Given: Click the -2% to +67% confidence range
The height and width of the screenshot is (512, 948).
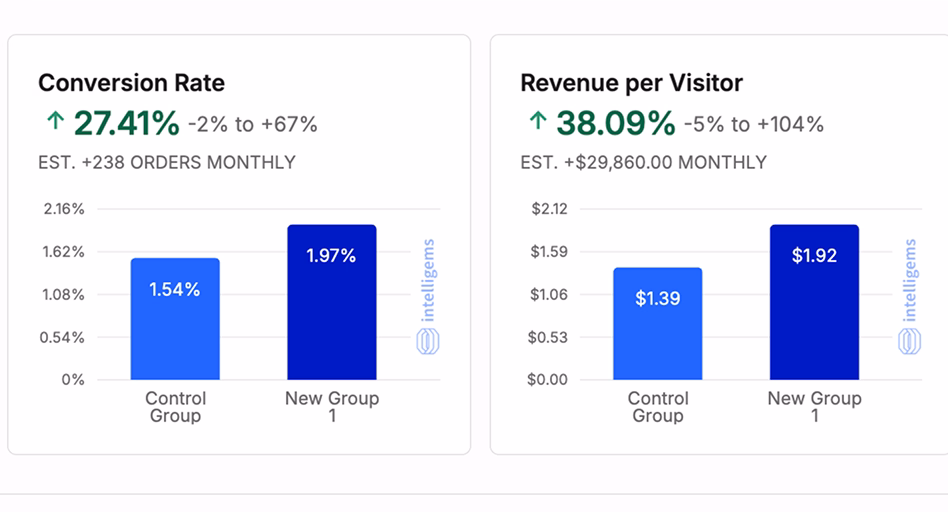Looking at the screenshot, I should pos(253,125).
